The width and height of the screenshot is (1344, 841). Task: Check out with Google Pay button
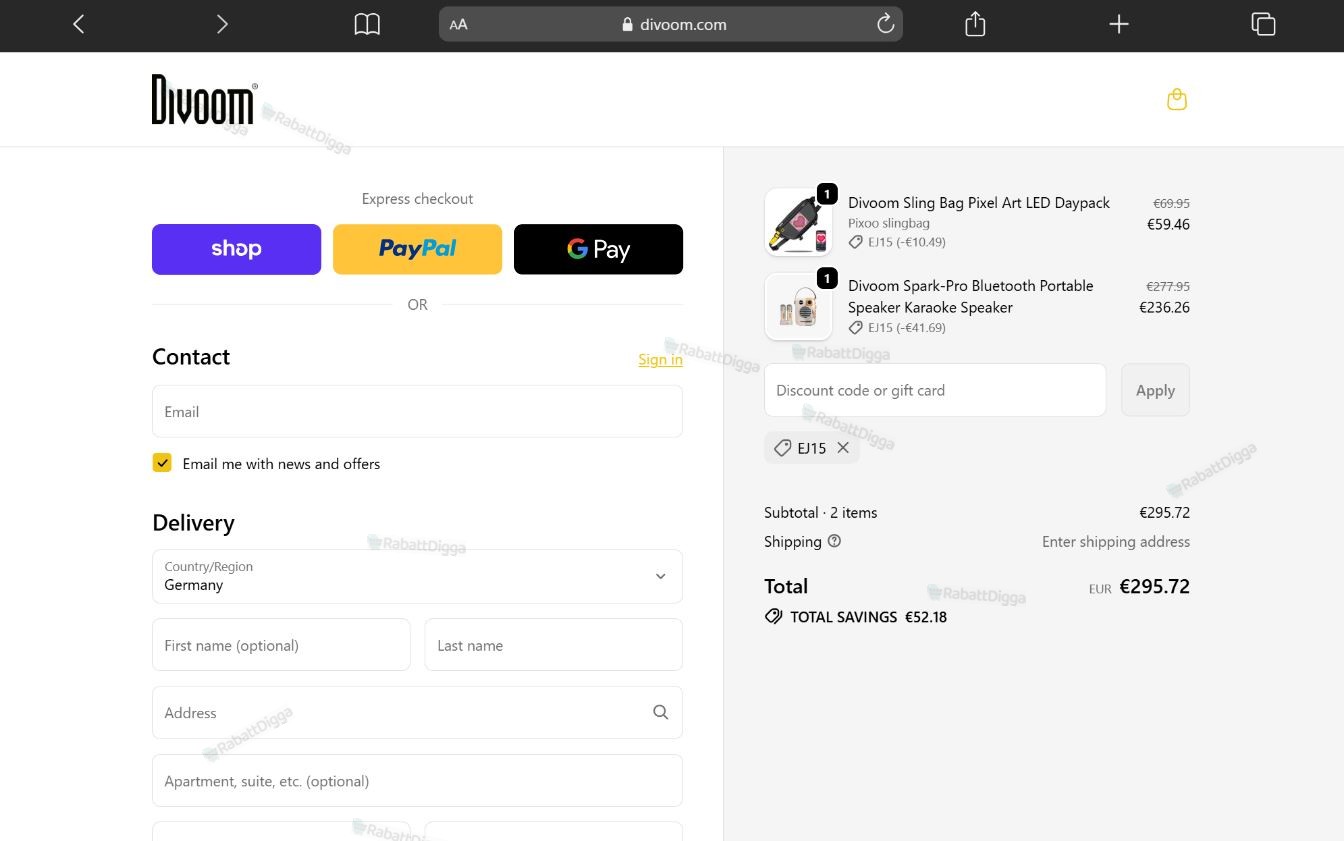[598, 249]
